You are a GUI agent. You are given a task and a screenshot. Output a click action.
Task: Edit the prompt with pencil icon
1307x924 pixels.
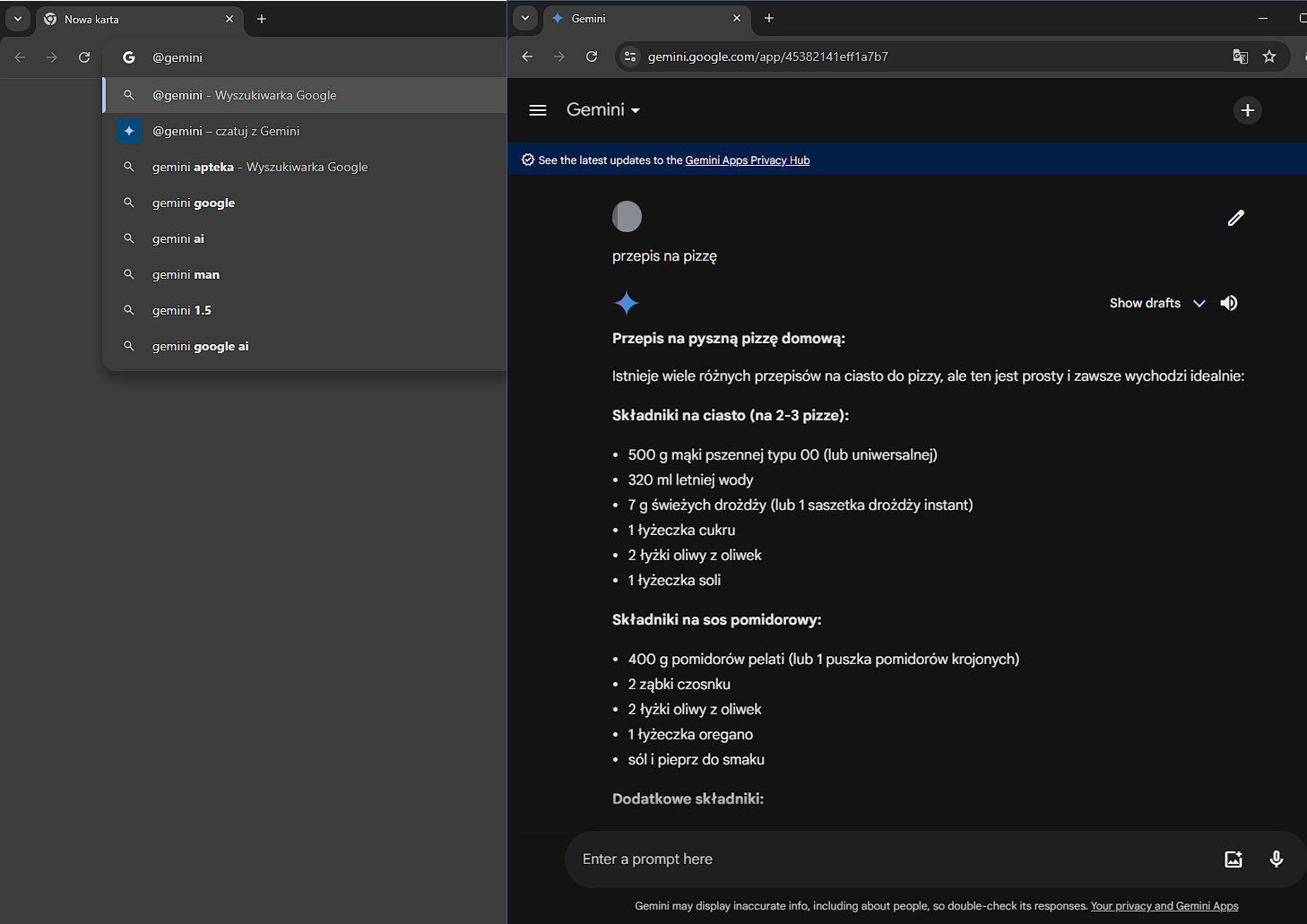pyautogui.click(x=1235, y=218)
